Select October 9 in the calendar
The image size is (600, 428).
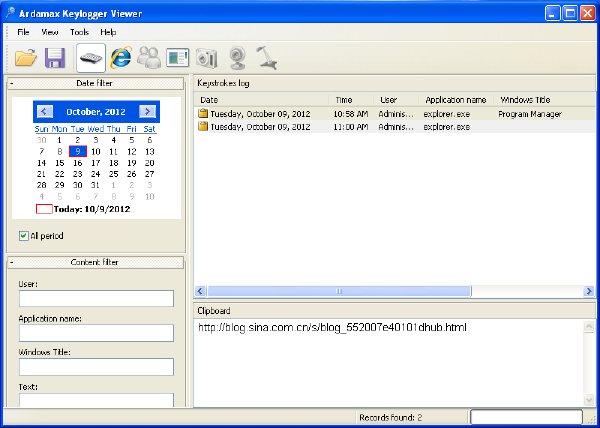point(78,151)
